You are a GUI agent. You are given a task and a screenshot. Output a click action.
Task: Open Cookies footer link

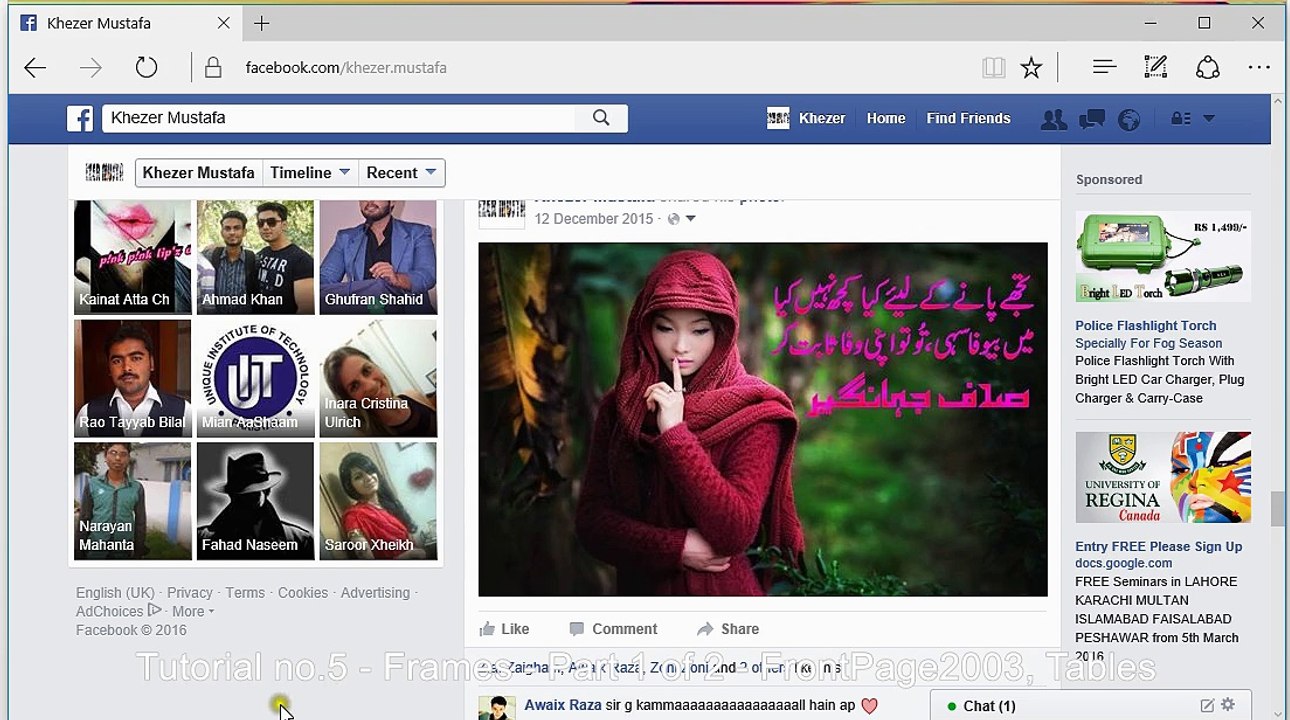303,593
